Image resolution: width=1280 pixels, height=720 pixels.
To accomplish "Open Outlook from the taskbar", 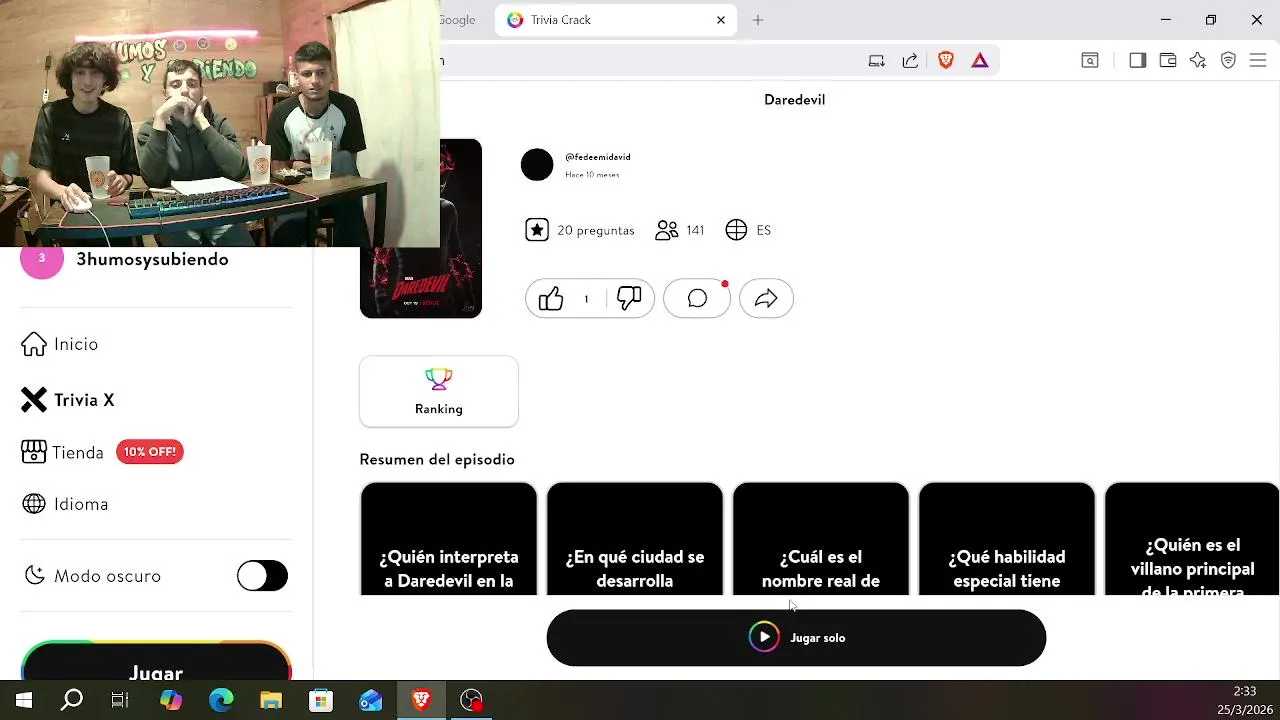I will (x=371, y=700).
